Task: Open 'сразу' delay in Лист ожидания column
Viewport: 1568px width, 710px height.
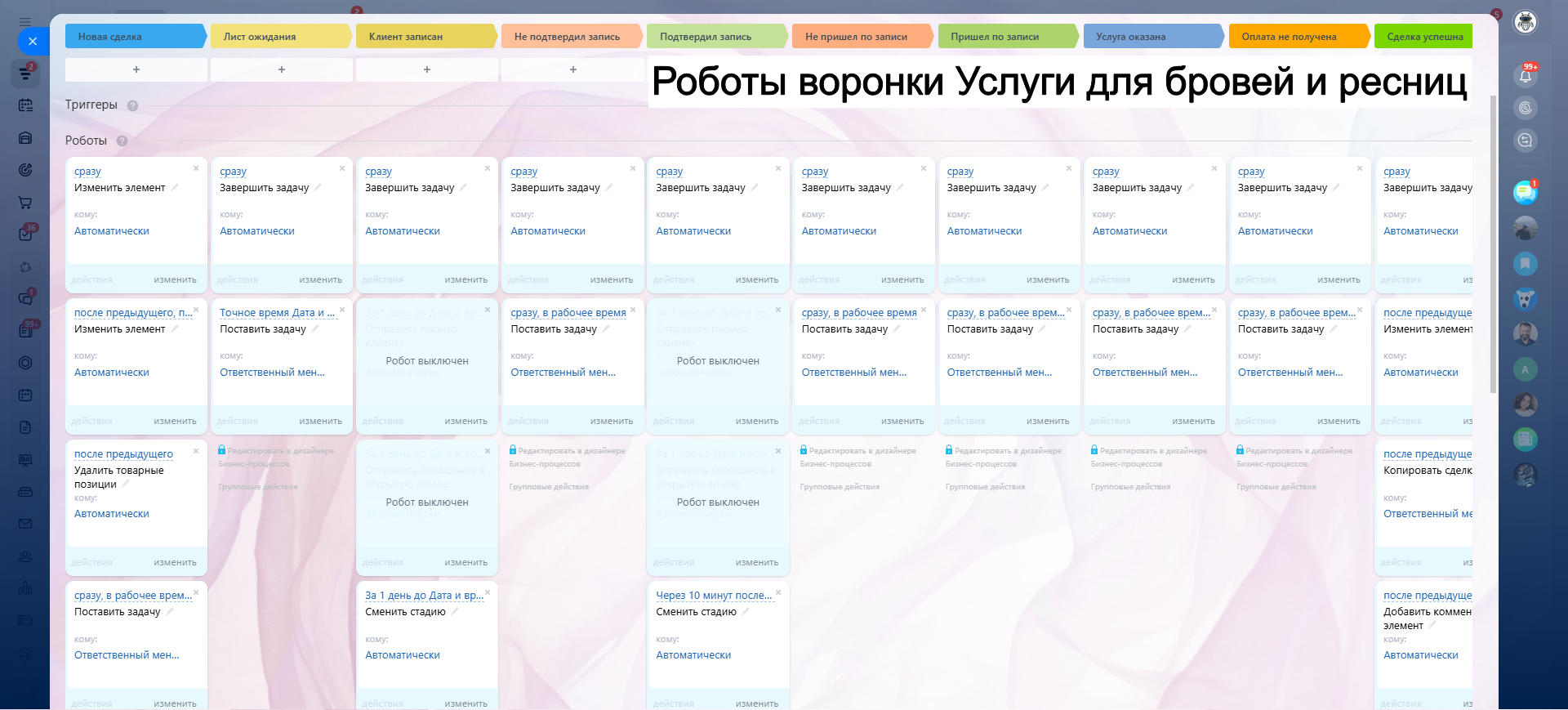Action: [x=233, y=172]
